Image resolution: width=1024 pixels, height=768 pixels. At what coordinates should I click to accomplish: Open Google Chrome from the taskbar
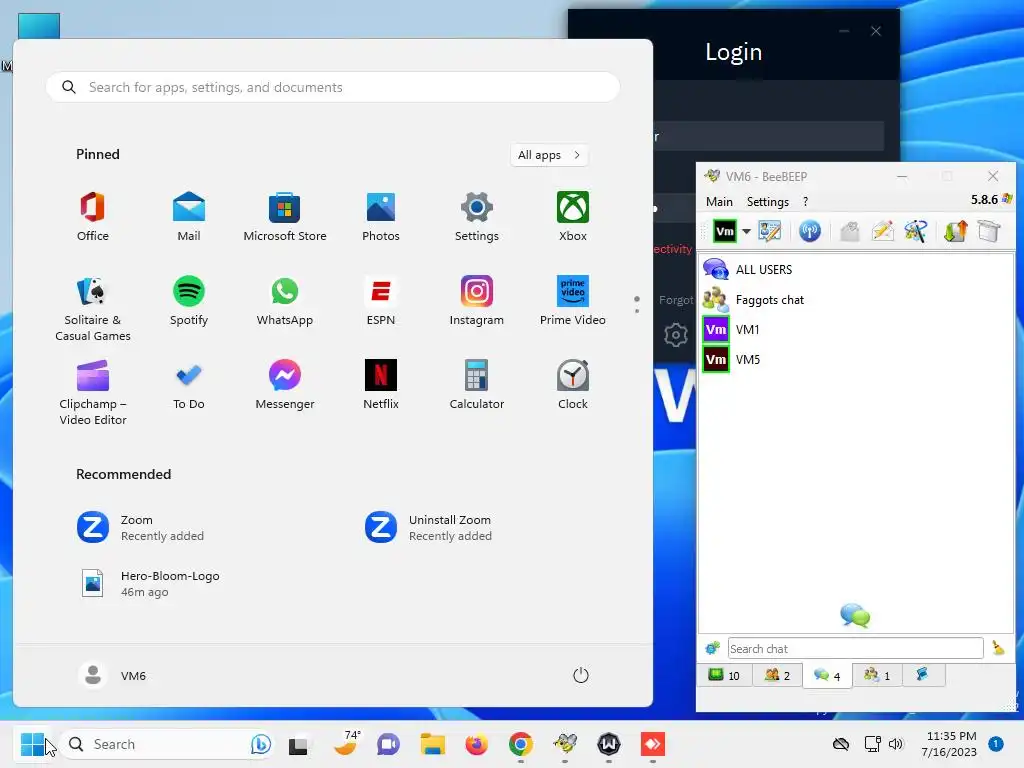[520, 744]
